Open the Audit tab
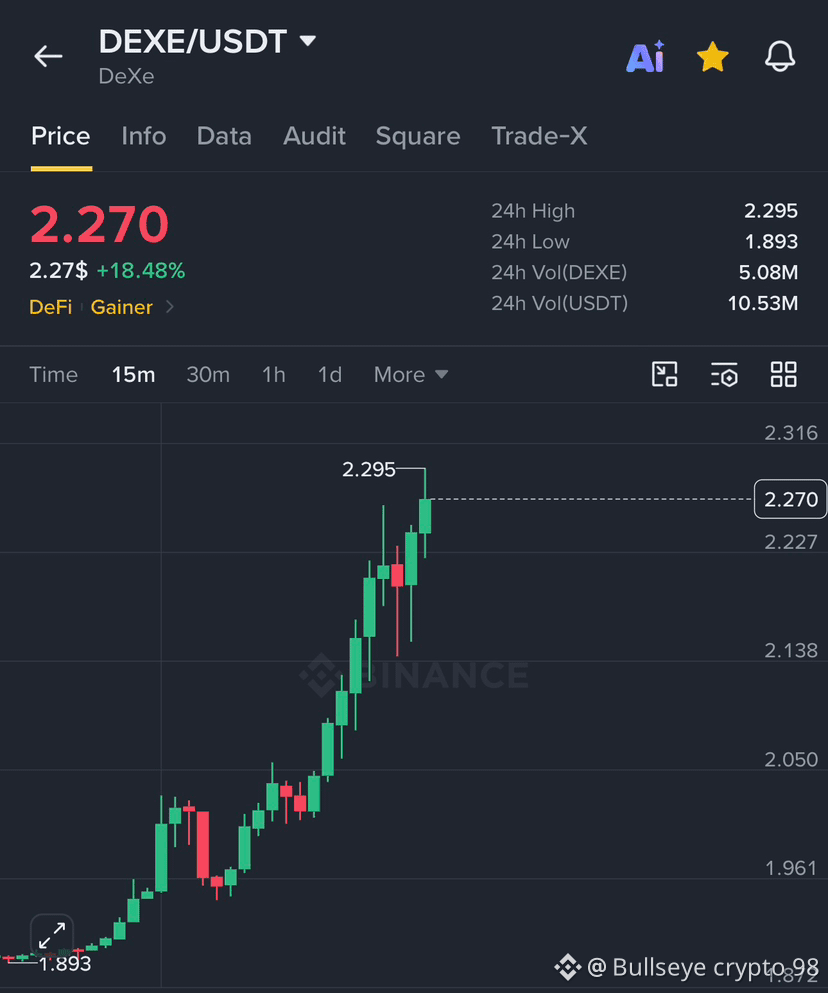 point(314,136)
